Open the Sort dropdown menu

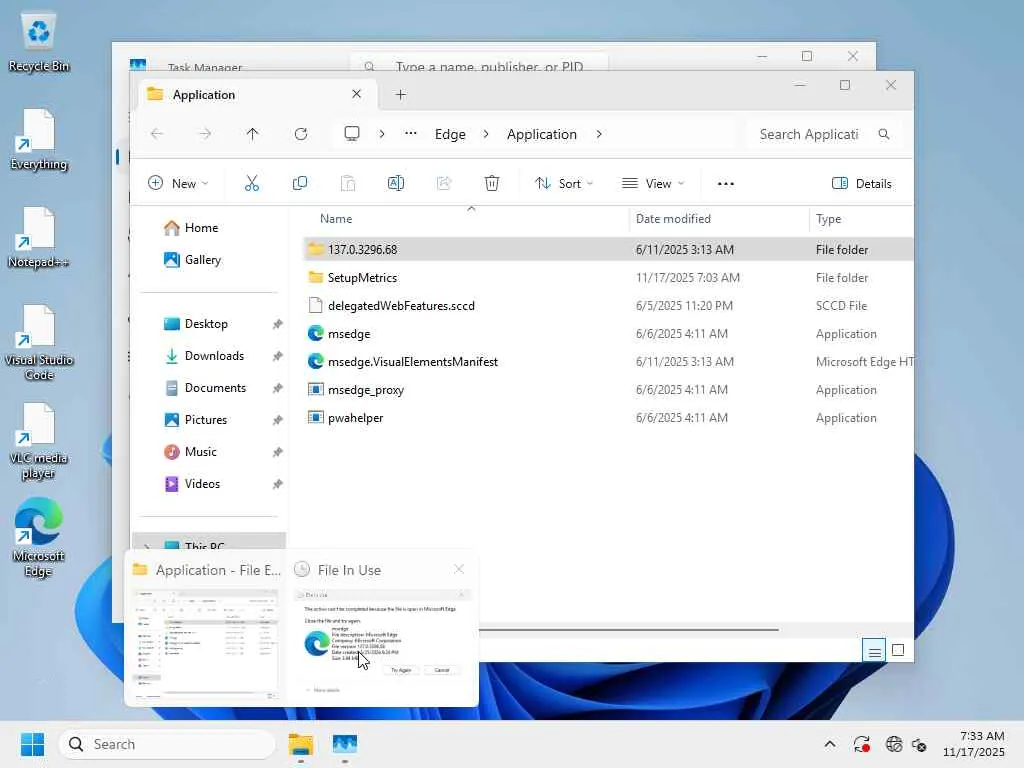(564, 184)
